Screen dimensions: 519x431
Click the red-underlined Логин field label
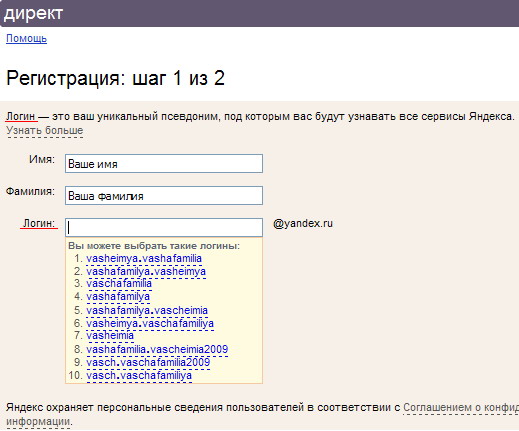(39, 223)
